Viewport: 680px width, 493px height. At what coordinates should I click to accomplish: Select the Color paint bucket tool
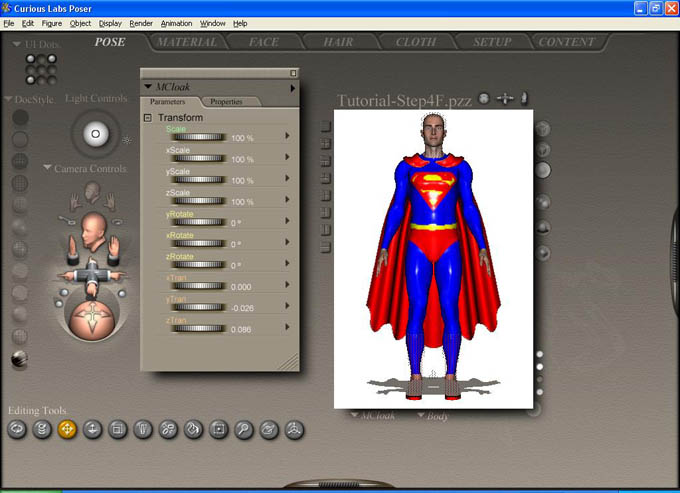click(193, 429)
